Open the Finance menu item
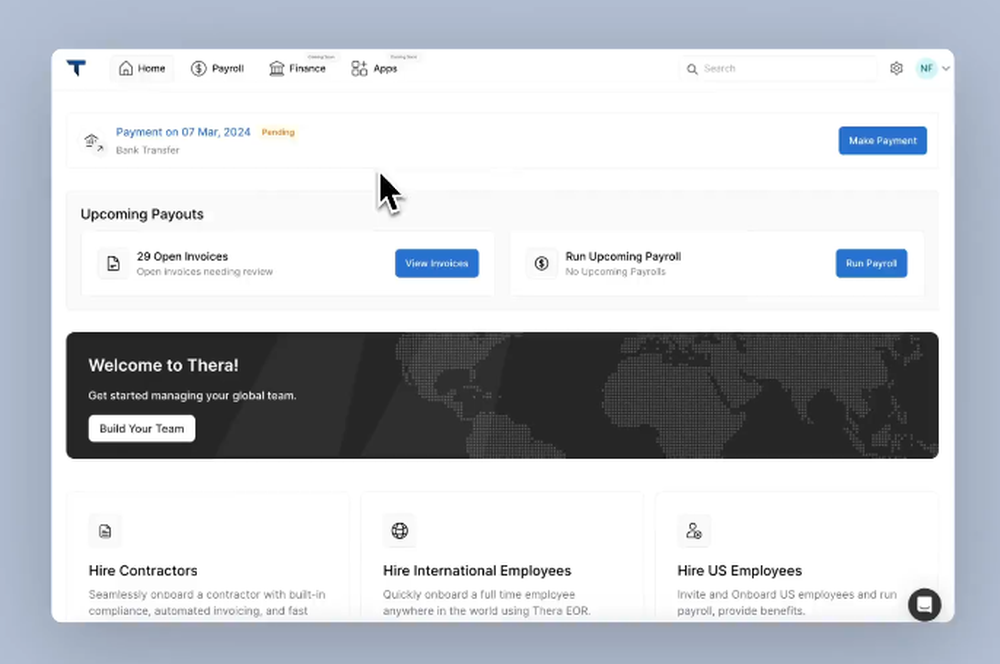 [x=297, y=68]
